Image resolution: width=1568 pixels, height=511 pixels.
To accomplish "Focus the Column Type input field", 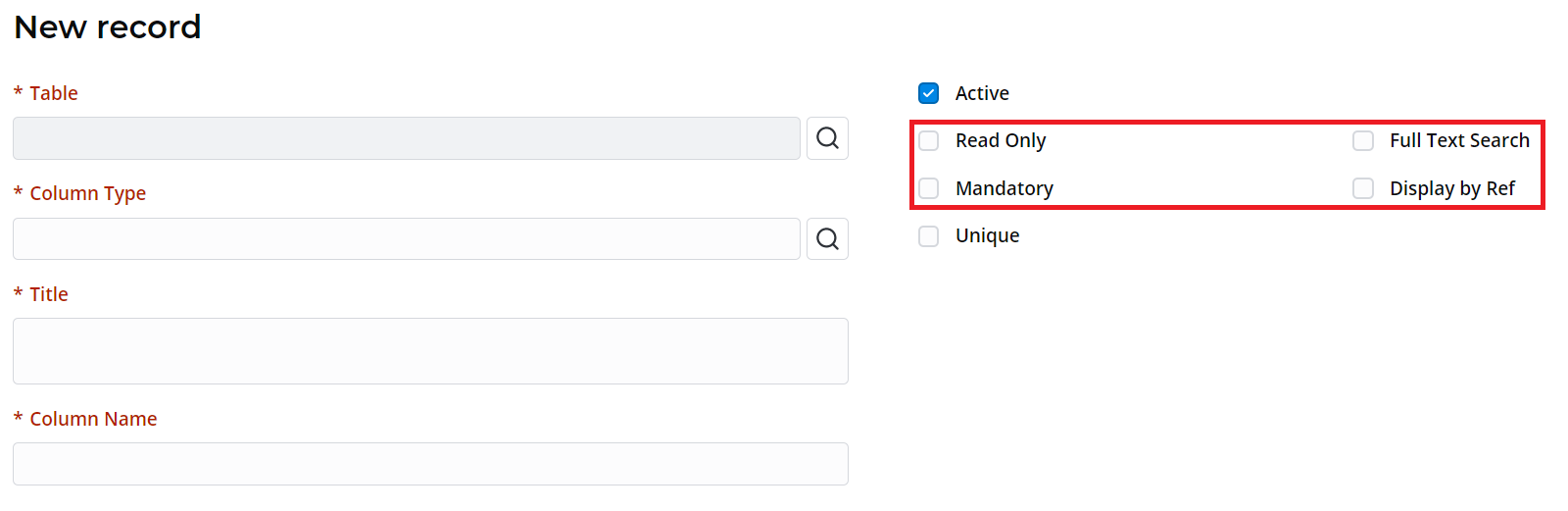I will tap(406, 238).
